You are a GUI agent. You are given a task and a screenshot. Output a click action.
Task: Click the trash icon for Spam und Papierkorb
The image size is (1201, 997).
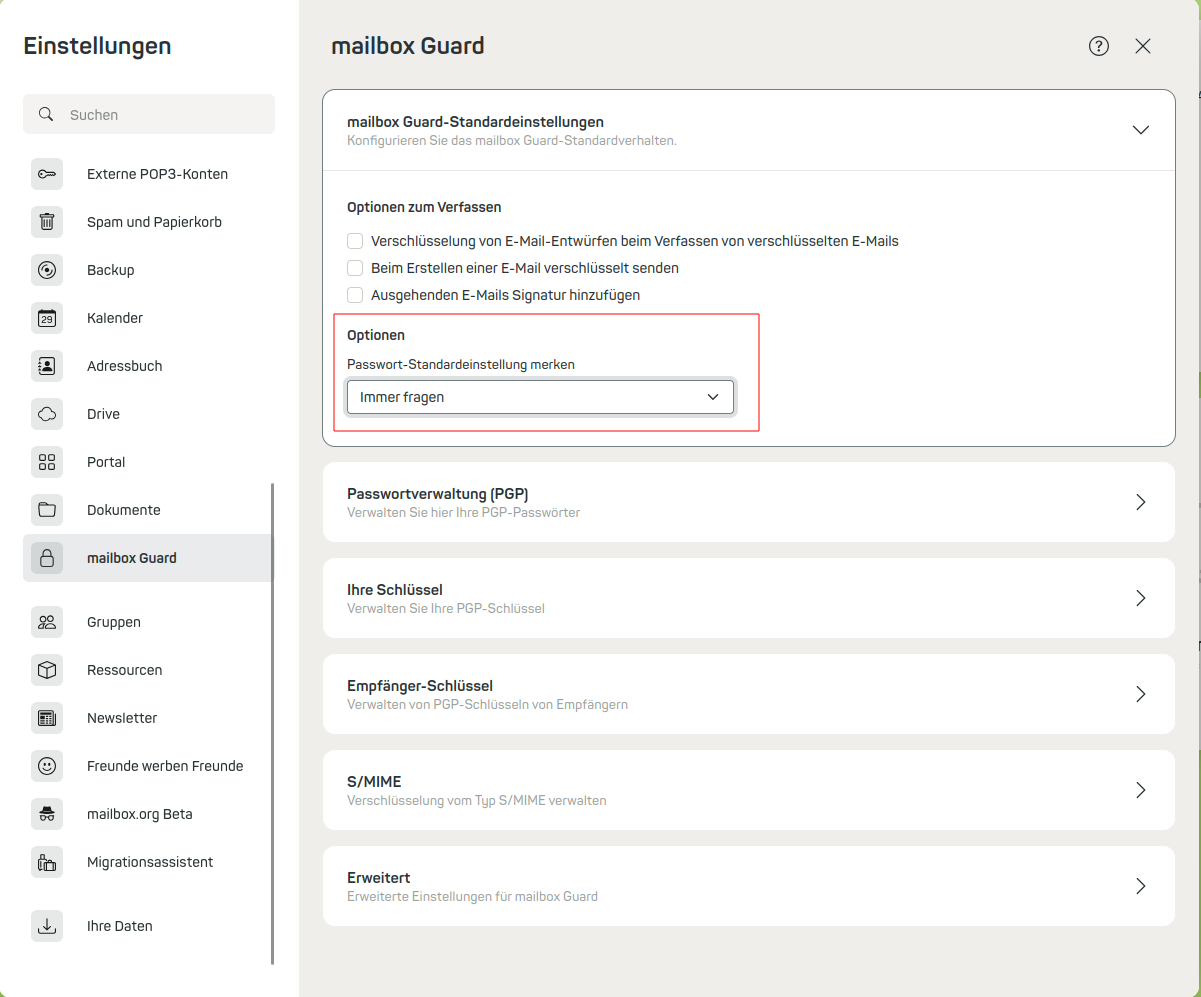tap(47, 222)
